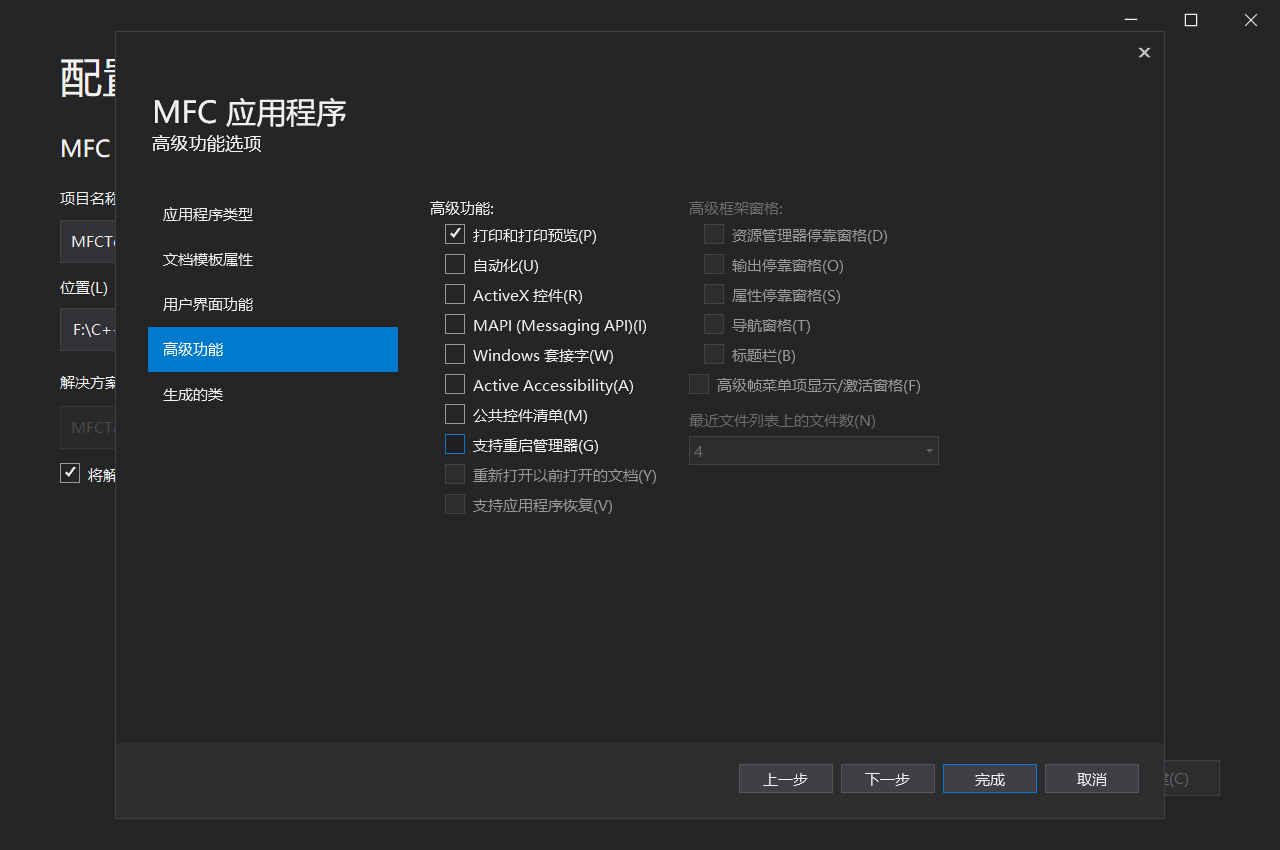Viewport: 1280px width, 850px height.
Task: Click location path field starting F:\C+
Action: (x=88, y=329)
